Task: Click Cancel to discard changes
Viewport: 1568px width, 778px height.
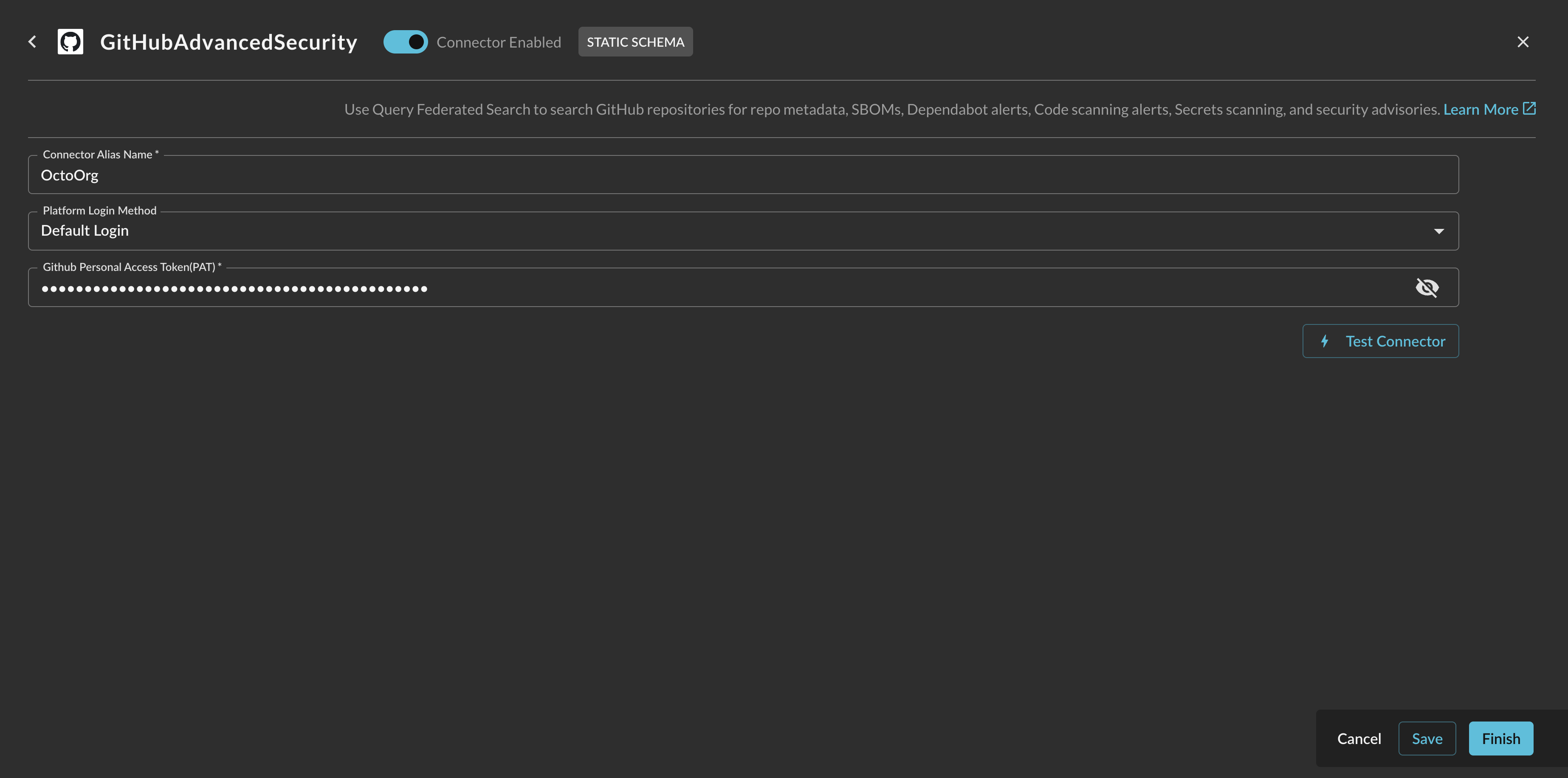Action: coord(1359,739)
